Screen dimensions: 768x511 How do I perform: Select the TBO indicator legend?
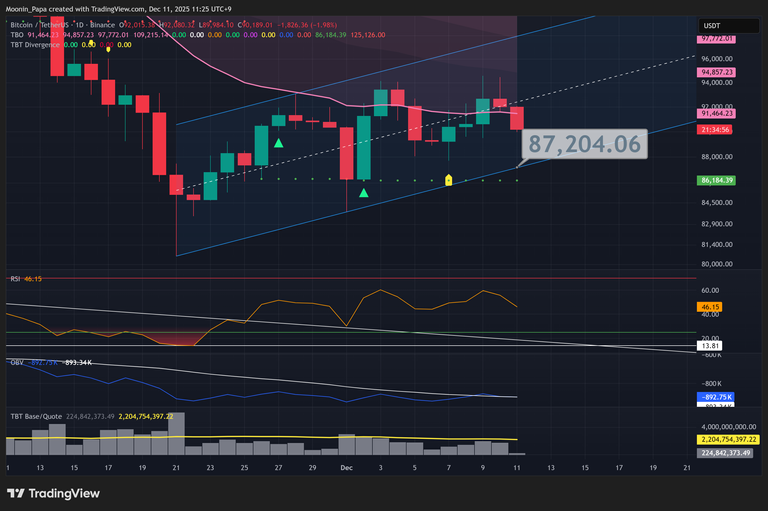(x=17, y=34)
